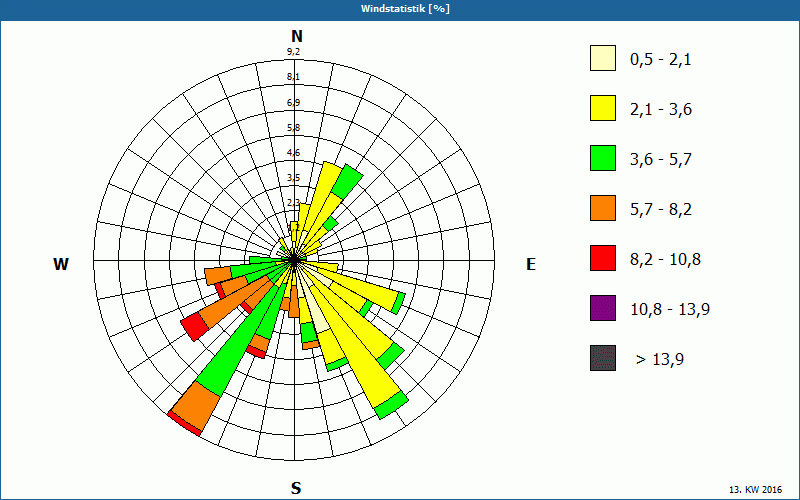This screenshot has height=500, width=800.
Task: Click the purple 10,8 - 13,9 legend swatch
Action: click(603, 308)
